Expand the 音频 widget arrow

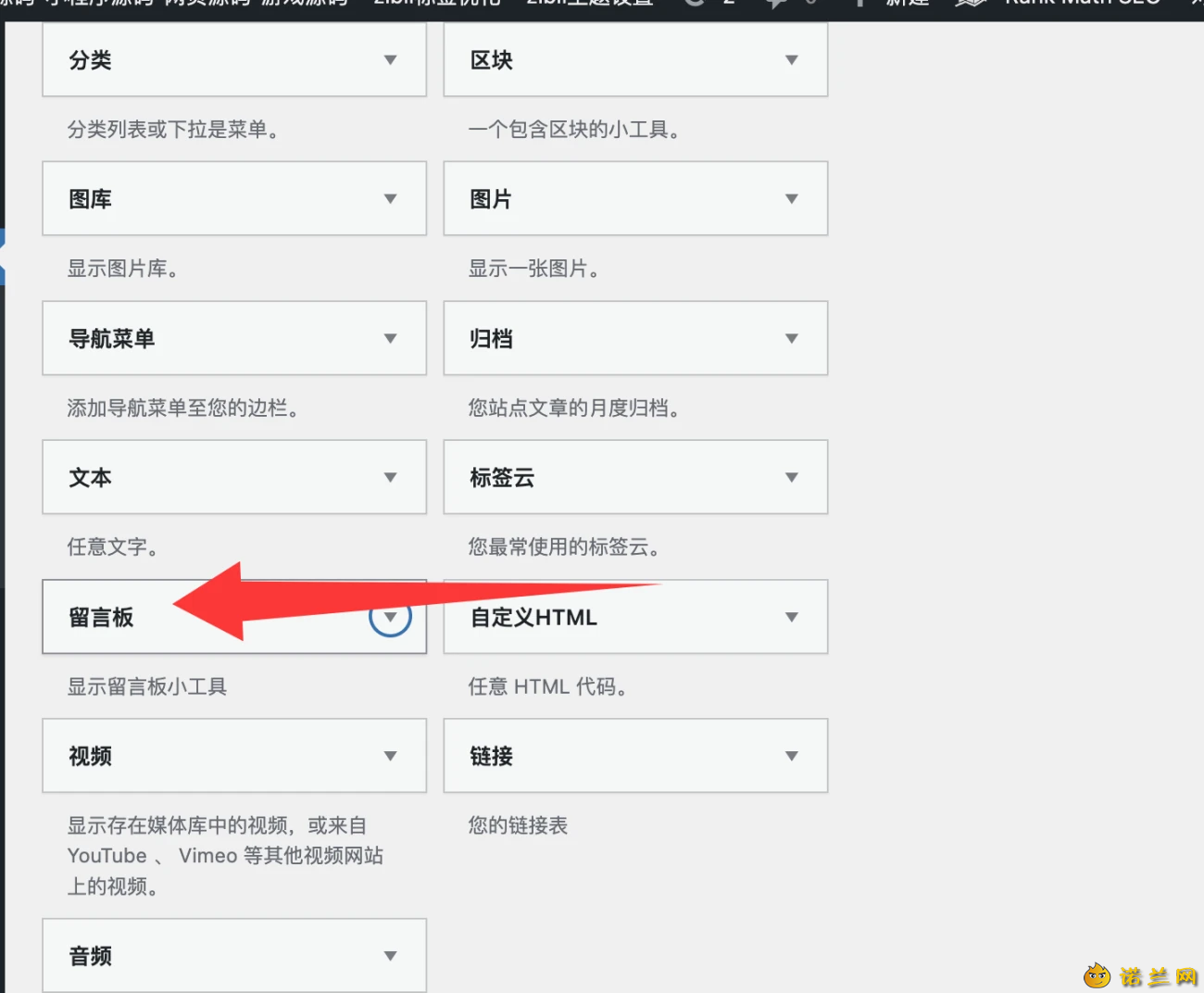click(391, 956)
